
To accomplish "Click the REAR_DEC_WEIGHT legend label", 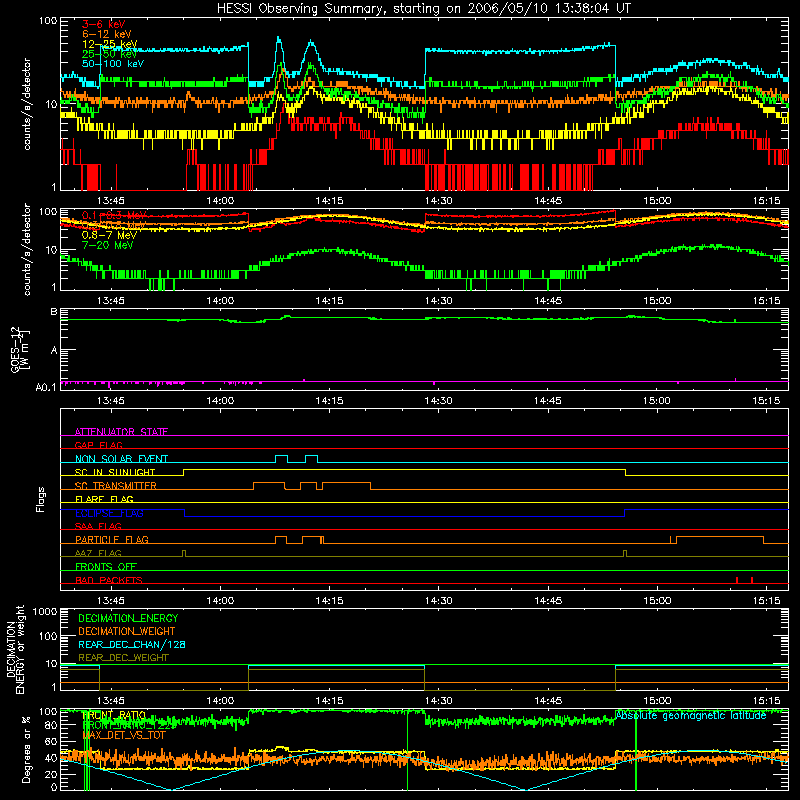I will (x=123, y=658).
